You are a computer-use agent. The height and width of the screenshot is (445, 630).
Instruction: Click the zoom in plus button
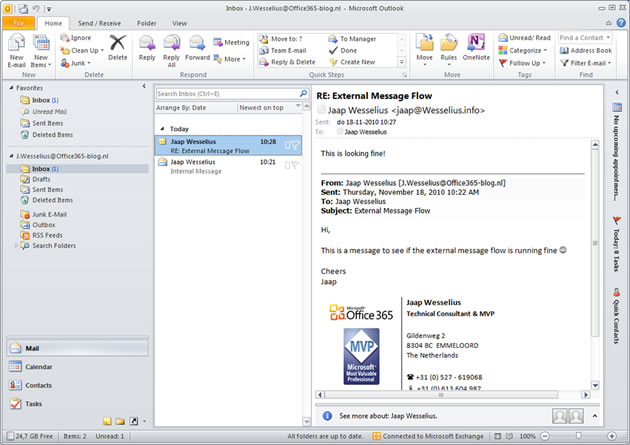pos(612,436)
